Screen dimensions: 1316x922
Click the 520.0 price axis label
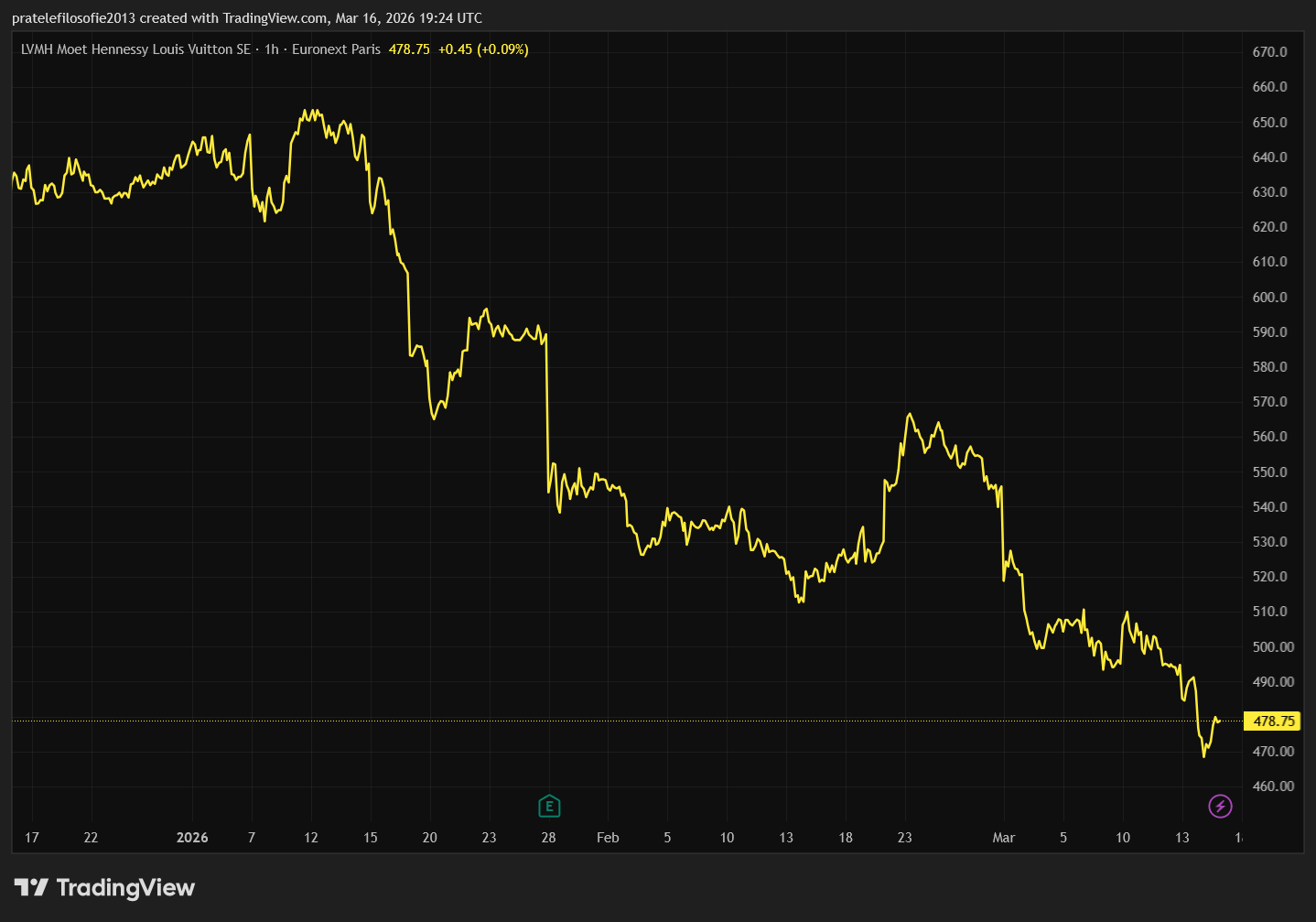(1269, 577)
